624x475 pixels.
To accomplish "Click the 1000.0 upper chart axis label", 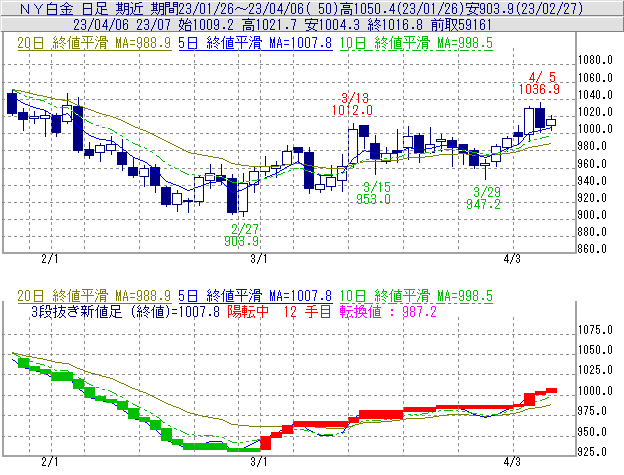I will [595, 129].
